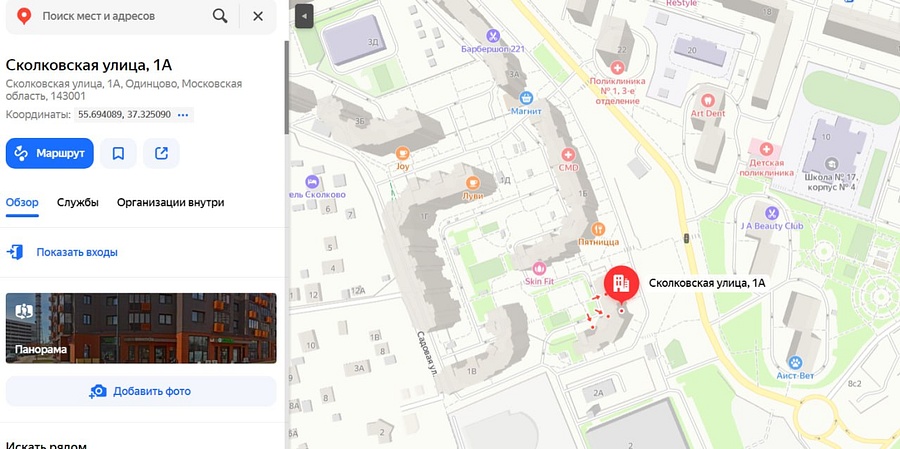Click the red Yandex Maps pin logo
900x449 pixels.
[24, 16]
